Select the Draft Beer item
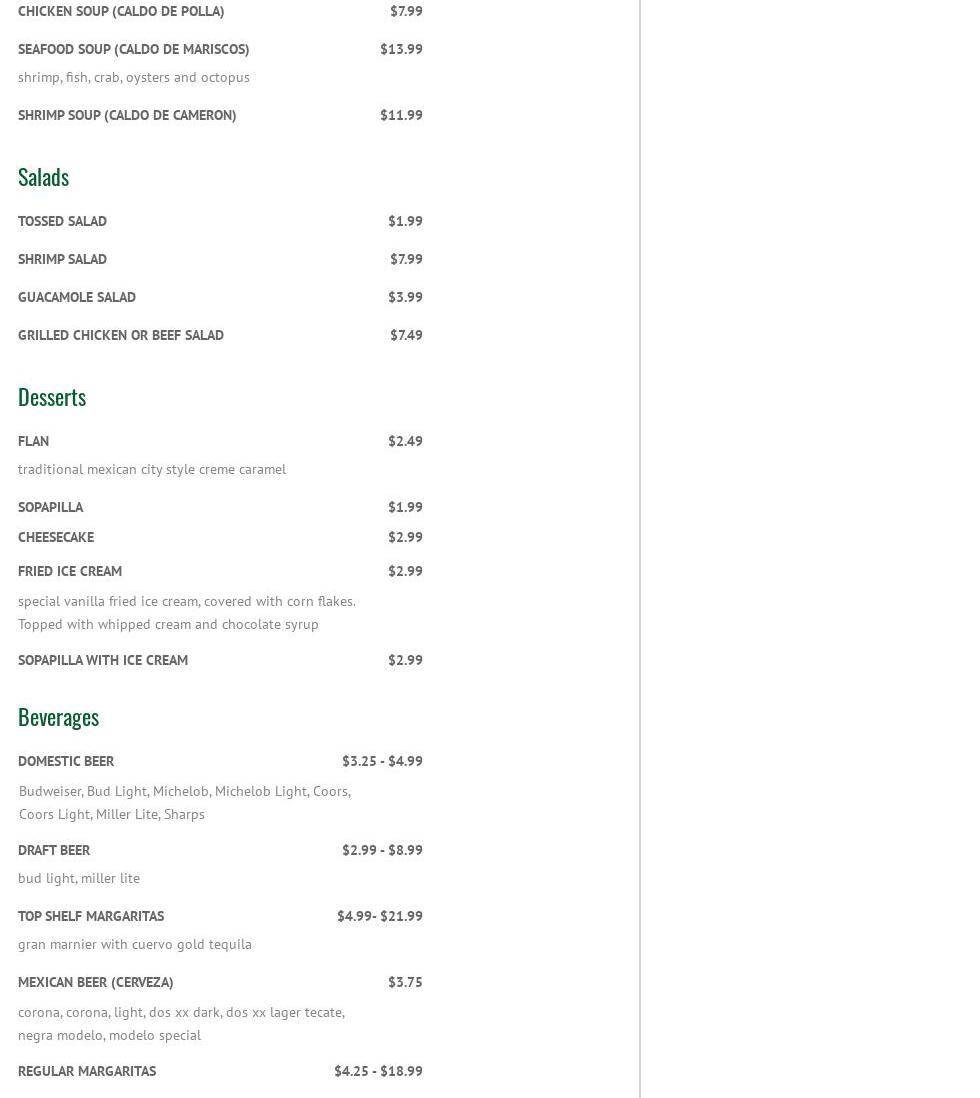This screenshot has height=1098, width=980. (54, 850)
